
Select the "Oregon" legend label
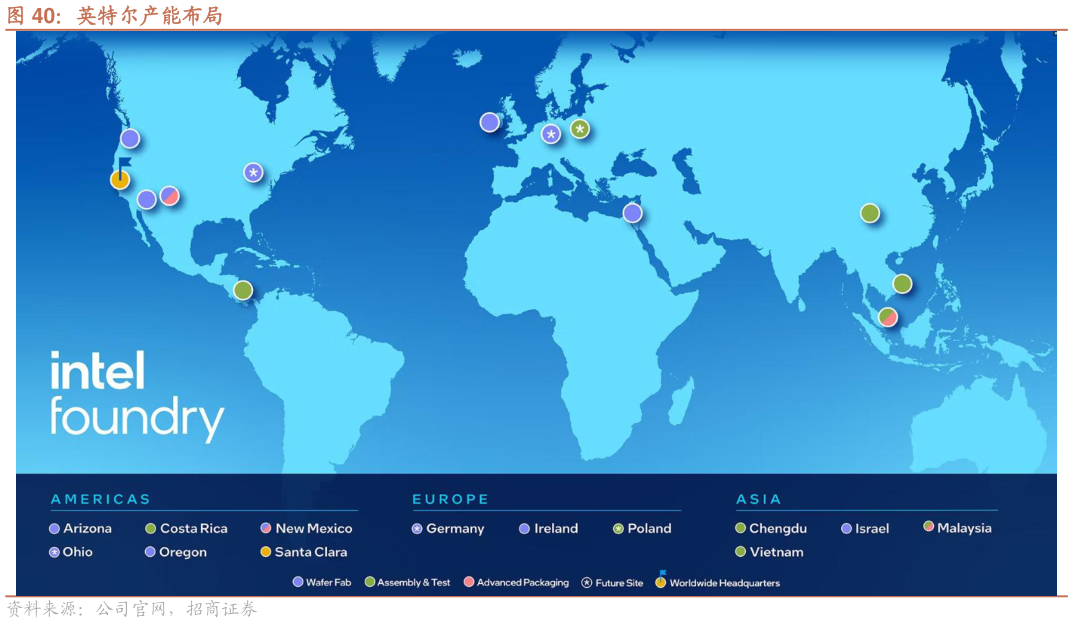tap(183, 552)
